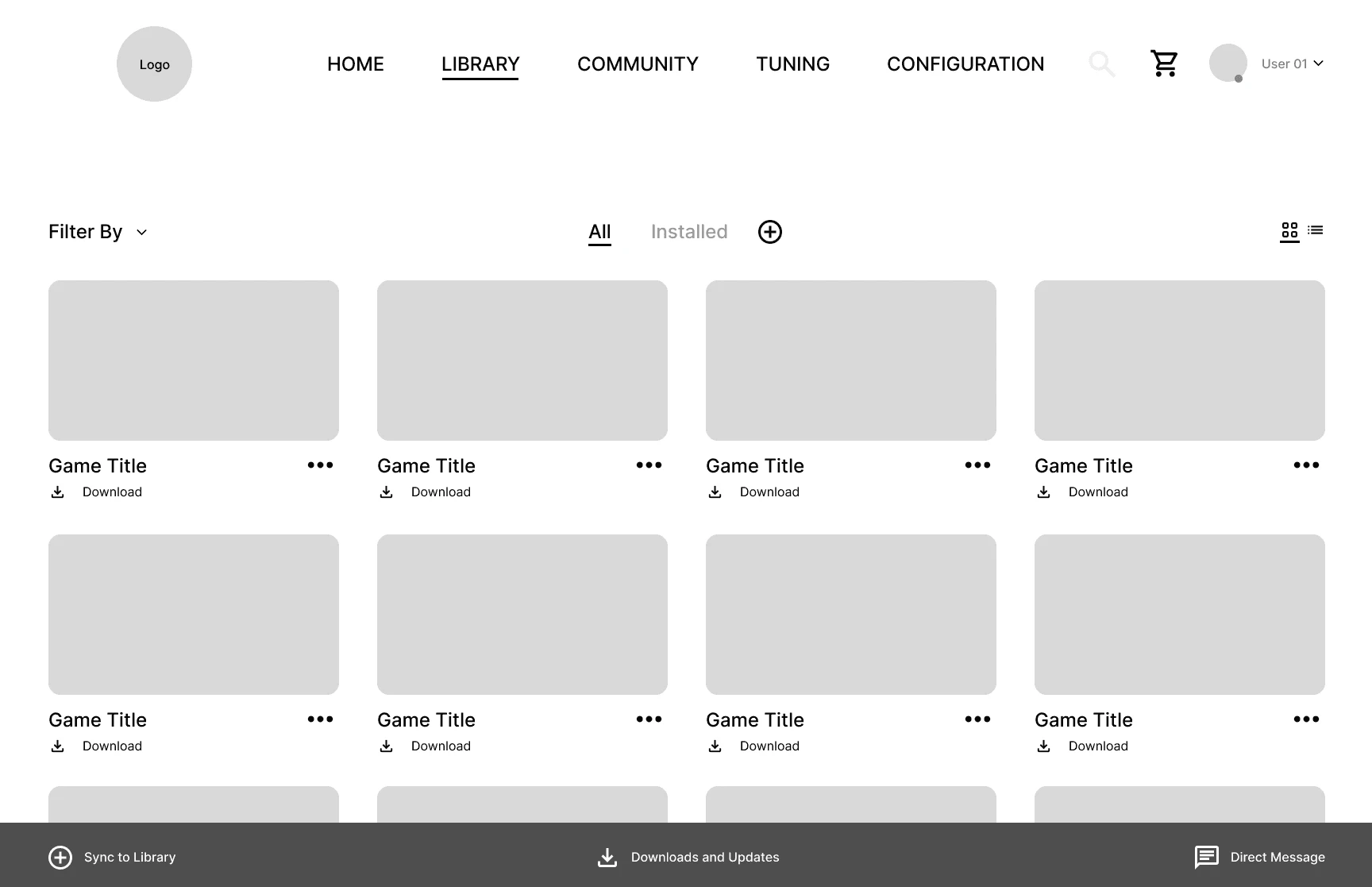Screen dimensions: 1372x887
Task: Switch to the Installed tab
Action: click(x=689, y=232)
